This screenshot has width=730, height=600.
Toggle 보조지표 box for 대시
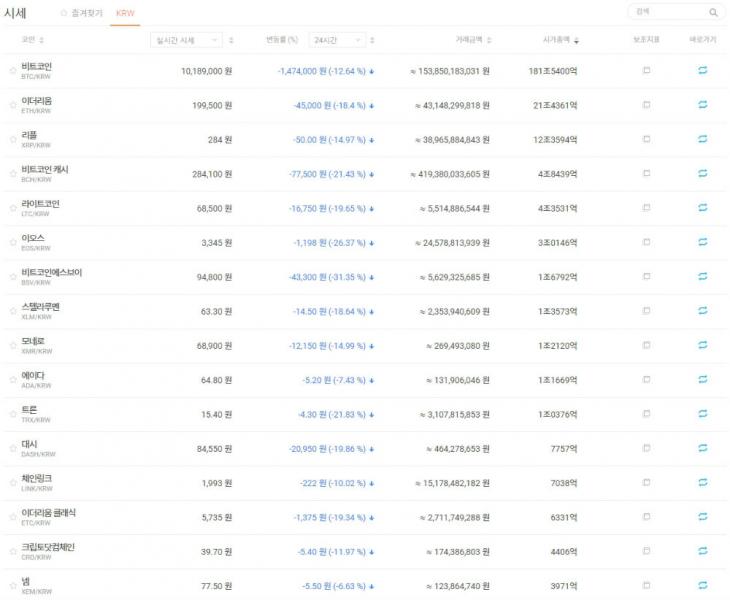tap(646, 448)
